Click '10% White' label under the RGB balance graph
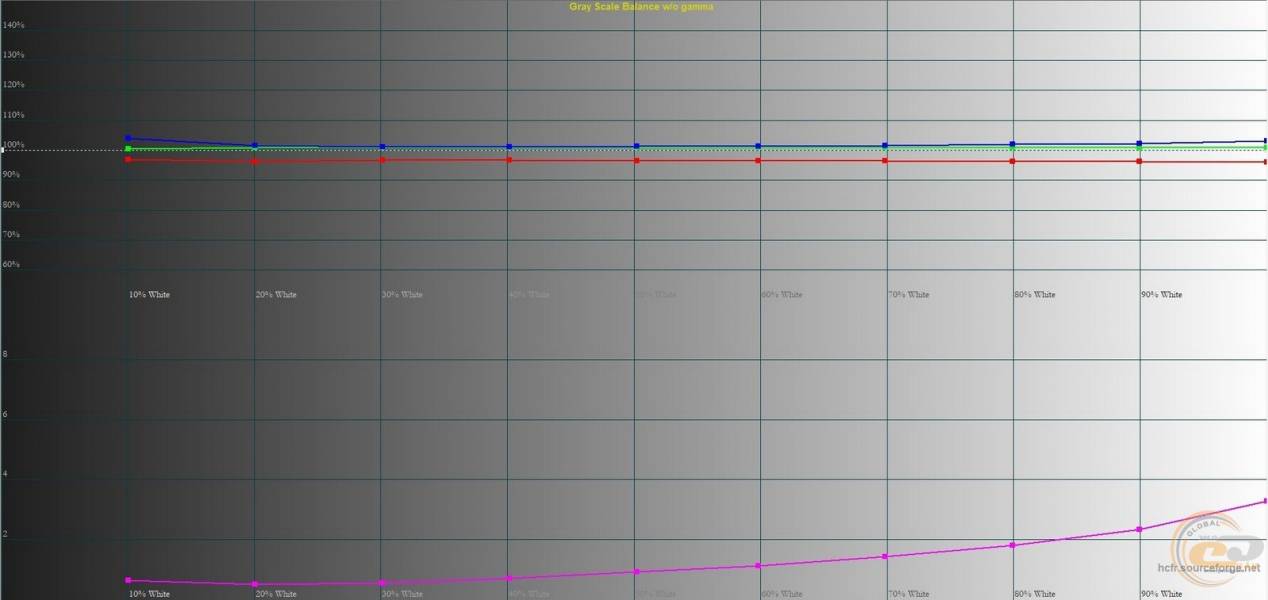Screen dimensions: 1268x600 149,295
